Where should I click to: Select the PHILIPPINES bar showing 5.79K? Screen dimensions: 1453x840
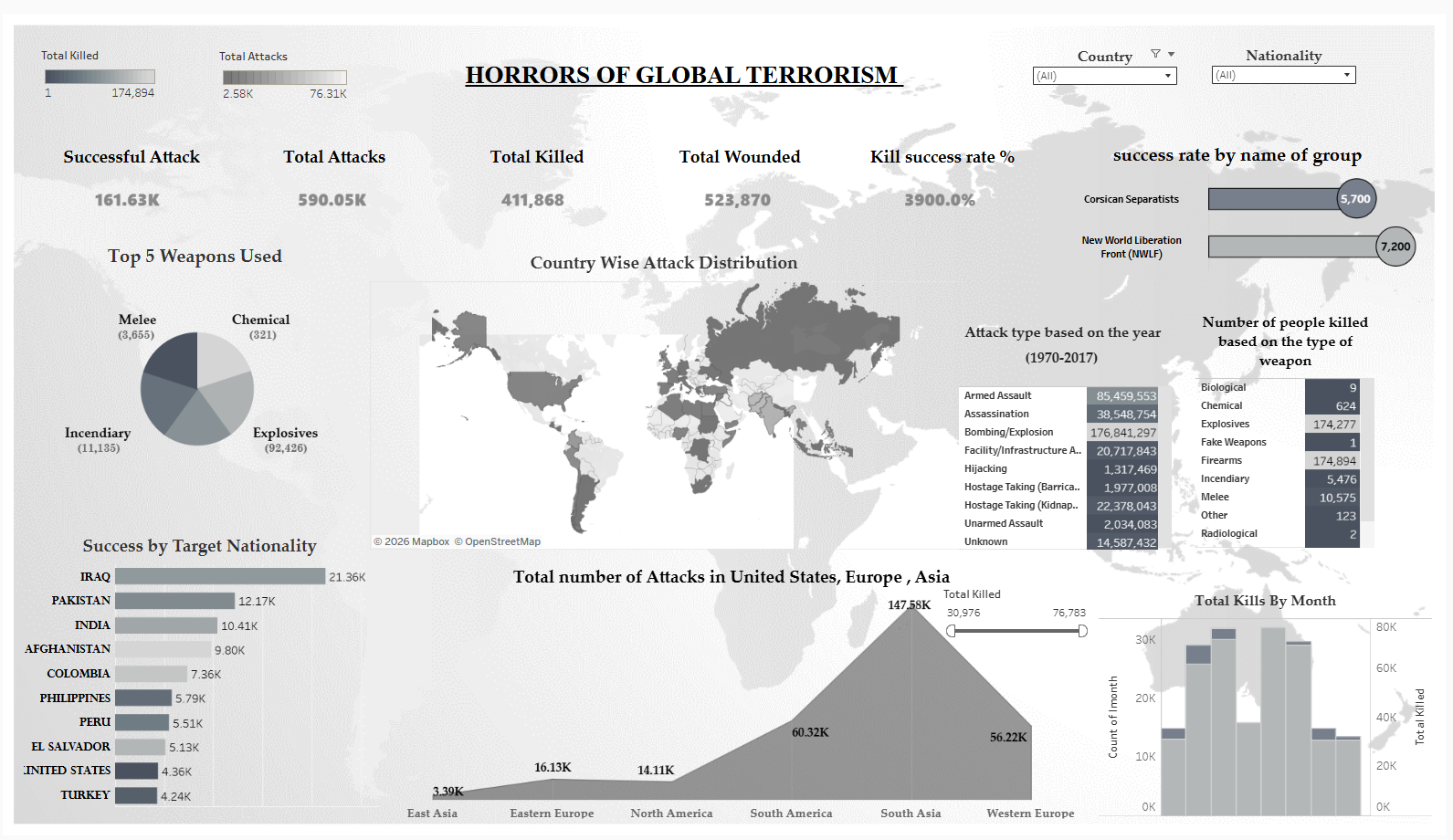[143, 698]
